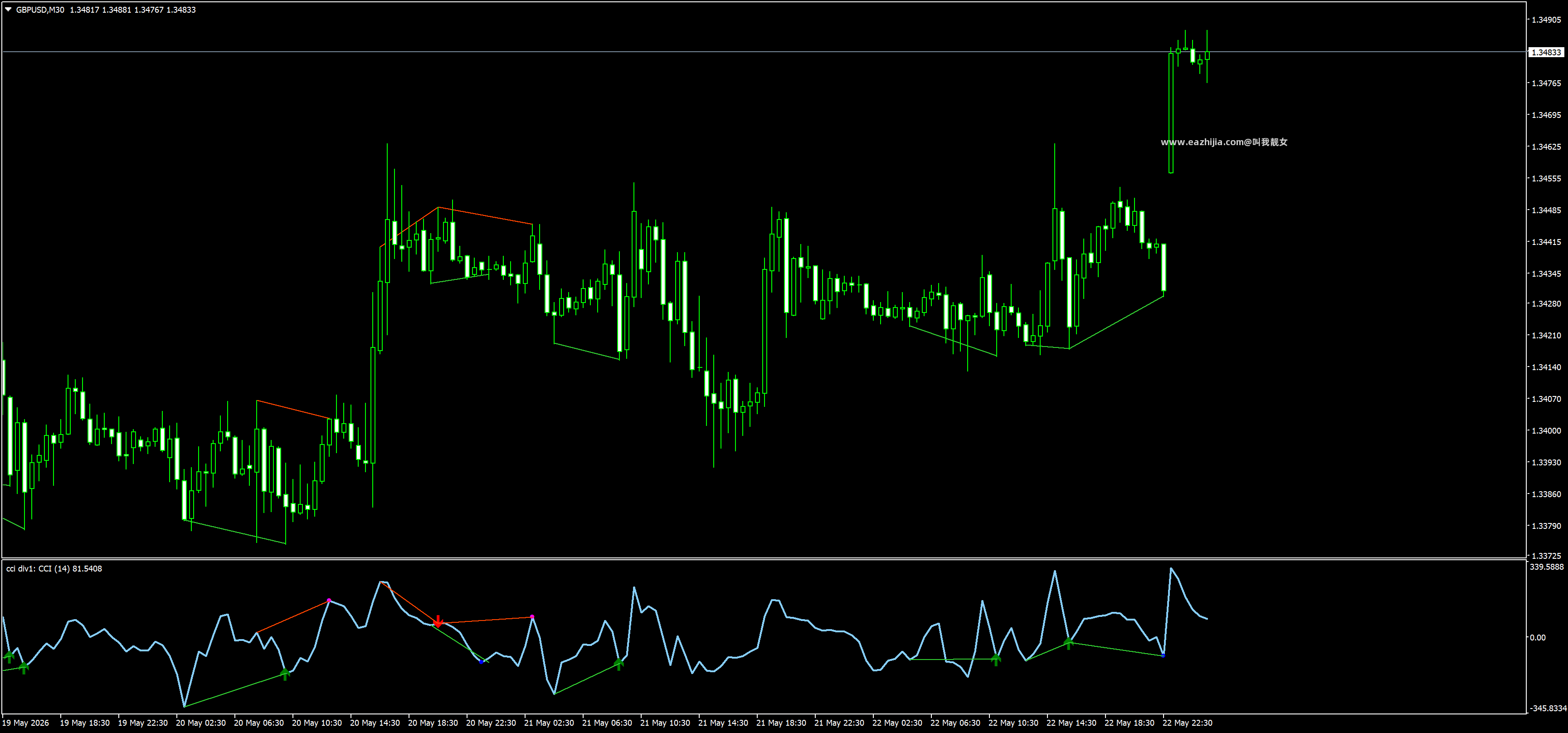Click the 339.5888 indicator scale maximum
1568x733 pixels.
point(1546,567)
